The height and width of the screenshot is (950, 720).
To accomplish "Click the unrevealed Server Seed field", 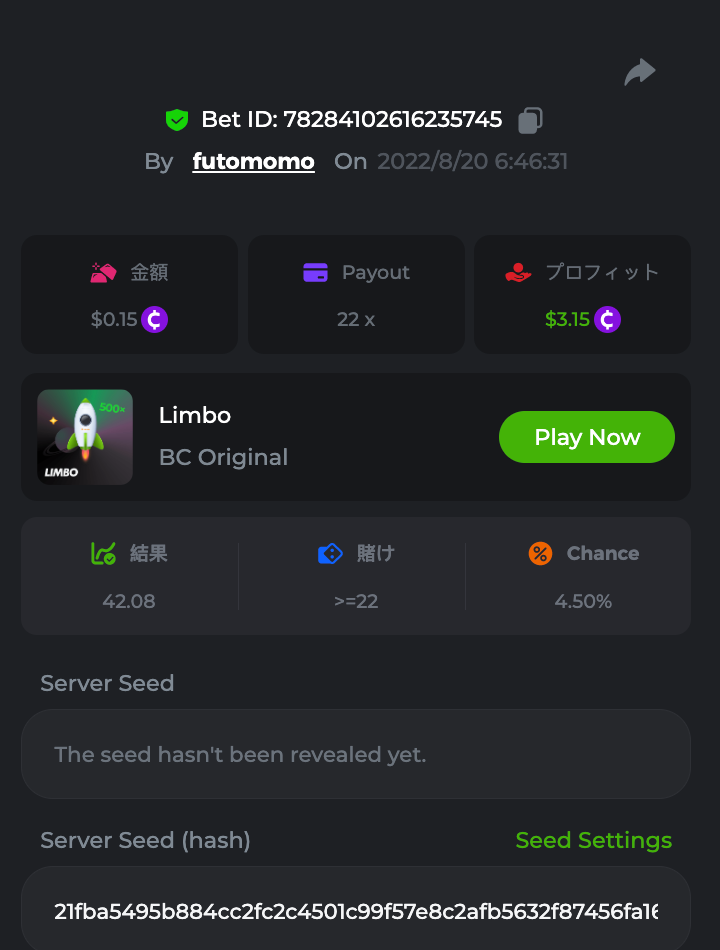I will [355, 754].
